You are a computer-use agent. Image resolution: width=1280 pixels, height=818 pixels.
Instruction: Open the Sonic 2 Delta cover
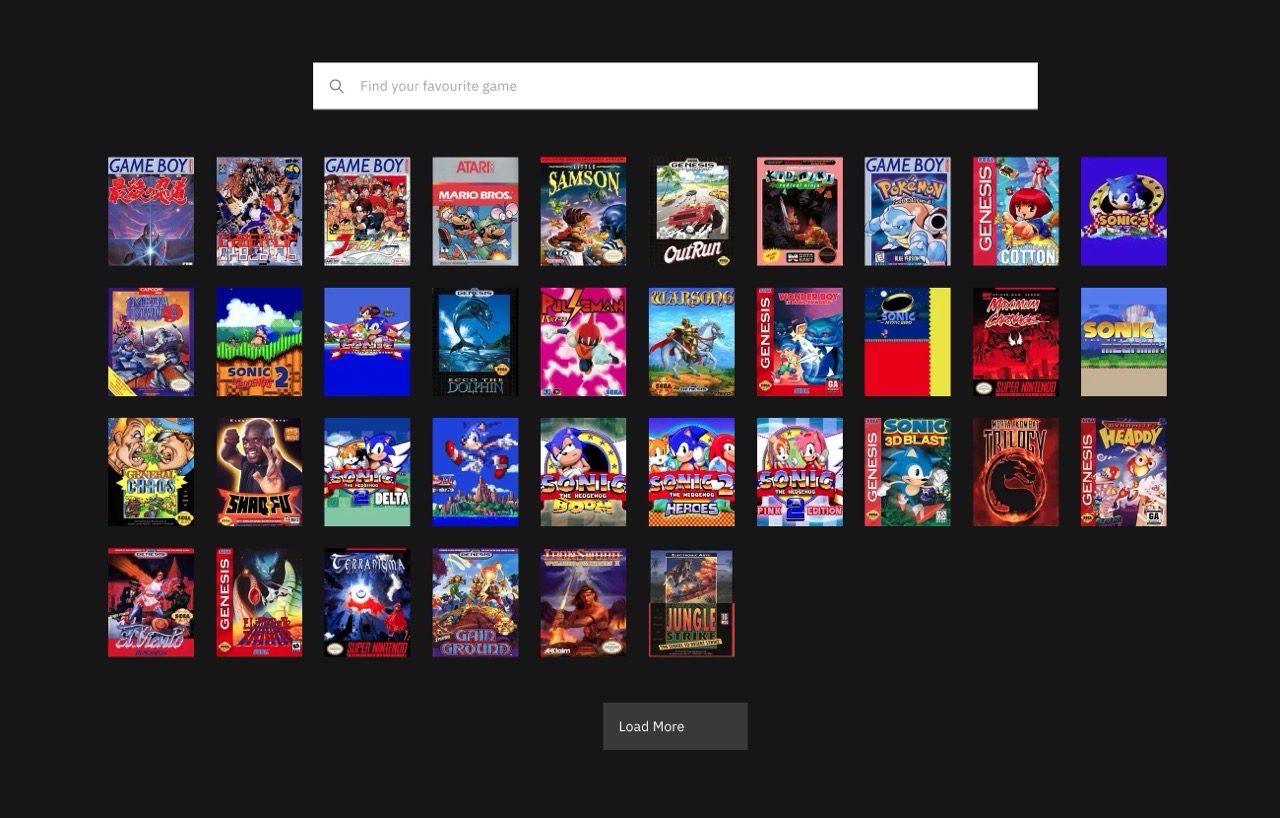367,472
